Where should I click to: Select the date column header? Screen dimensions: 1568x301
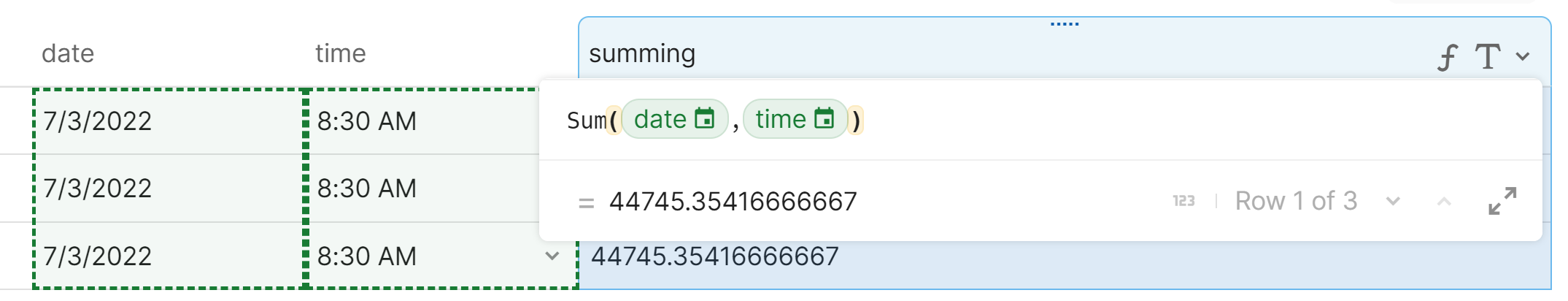coord(68,53)
